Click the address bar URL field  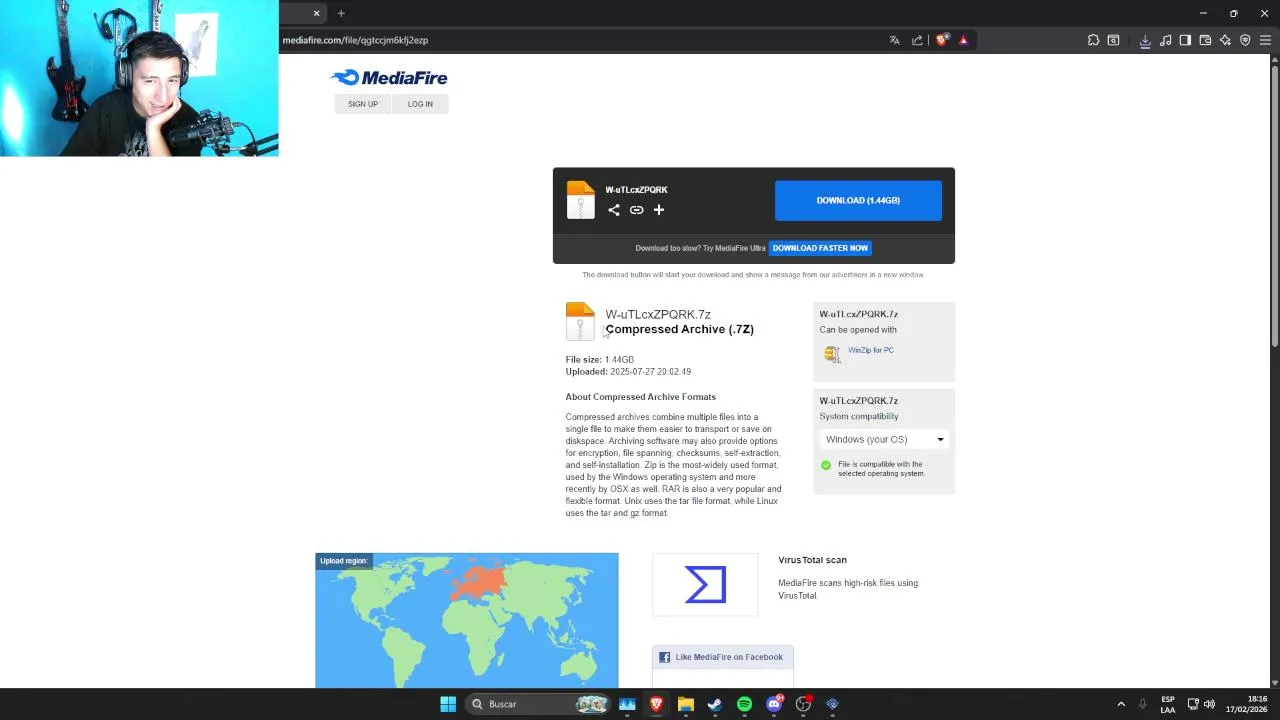point(580,40)
